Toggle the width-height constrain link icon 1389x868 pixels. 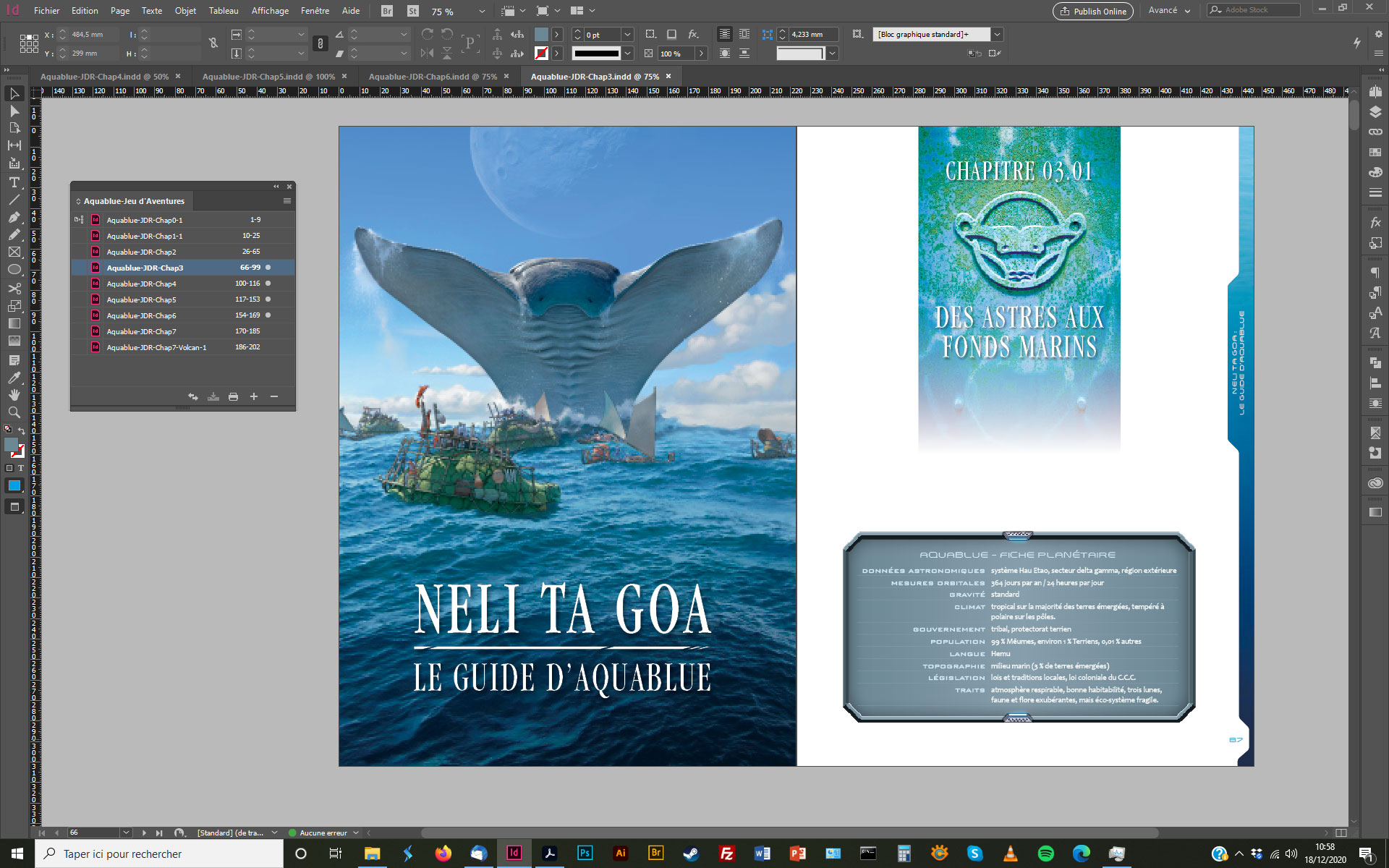pos(213,43)
